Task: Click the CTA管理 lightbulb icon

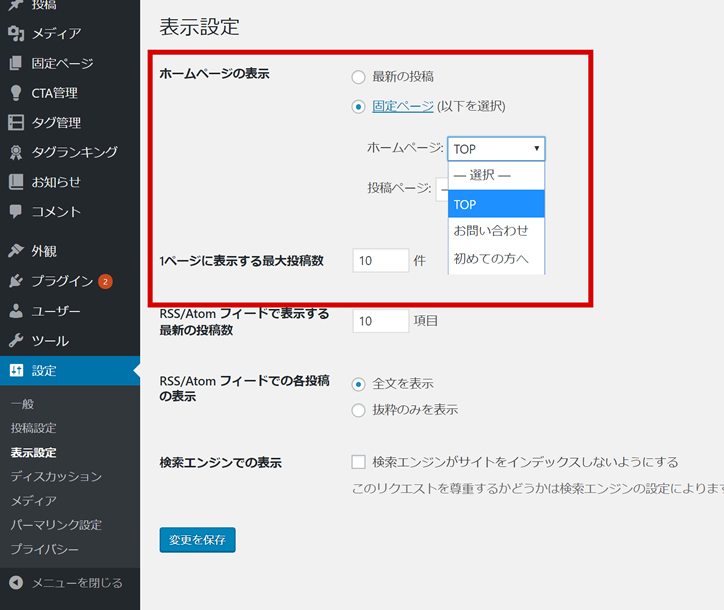Action: (x=16, y=93)
